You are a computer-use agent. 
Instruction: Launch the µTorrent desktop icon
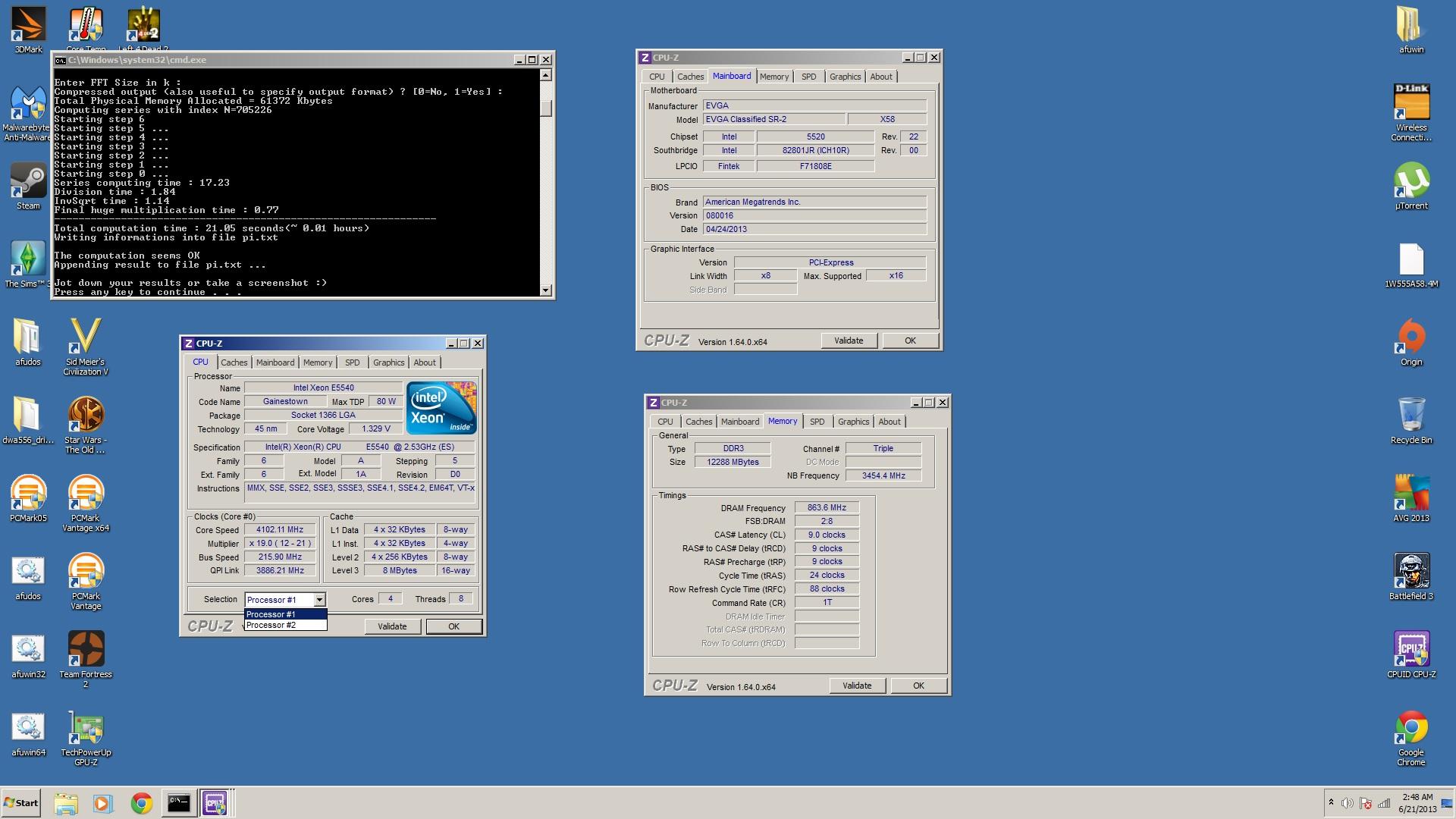click(1411, 187)
